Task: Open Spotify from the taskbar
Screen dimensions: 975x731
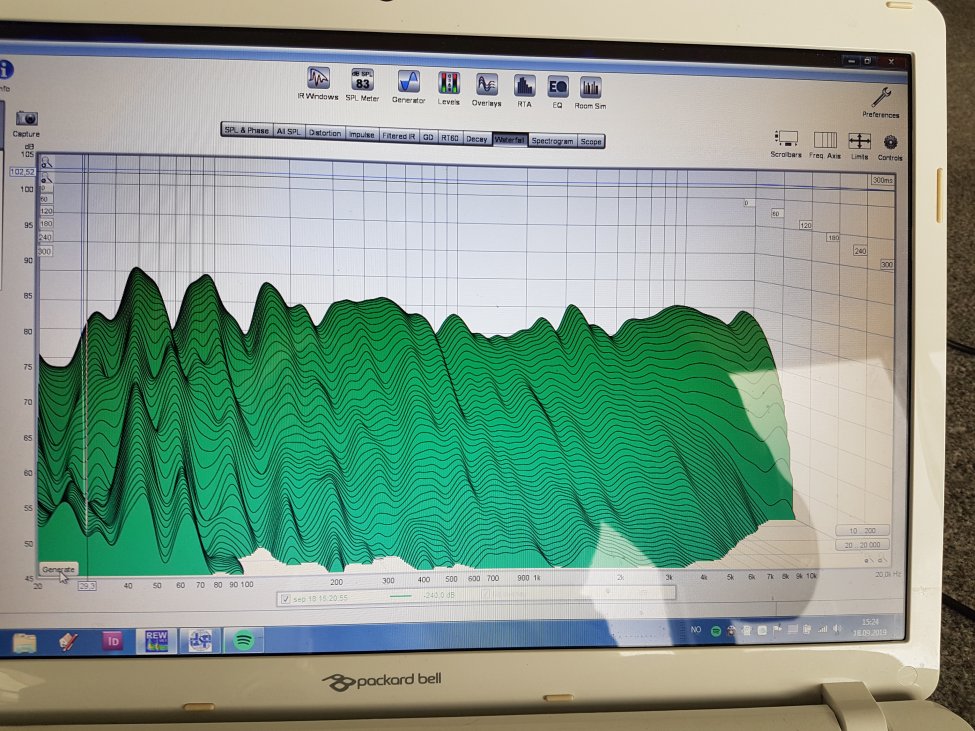Action: (x=244, y=640)
